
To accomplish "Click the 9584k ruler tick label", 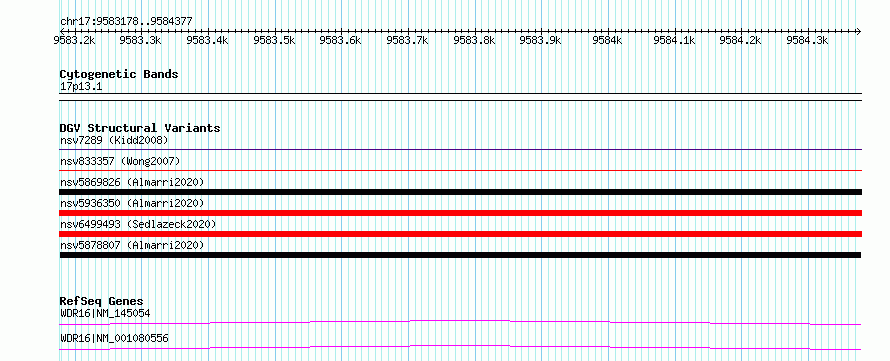I will click(608, 40).
